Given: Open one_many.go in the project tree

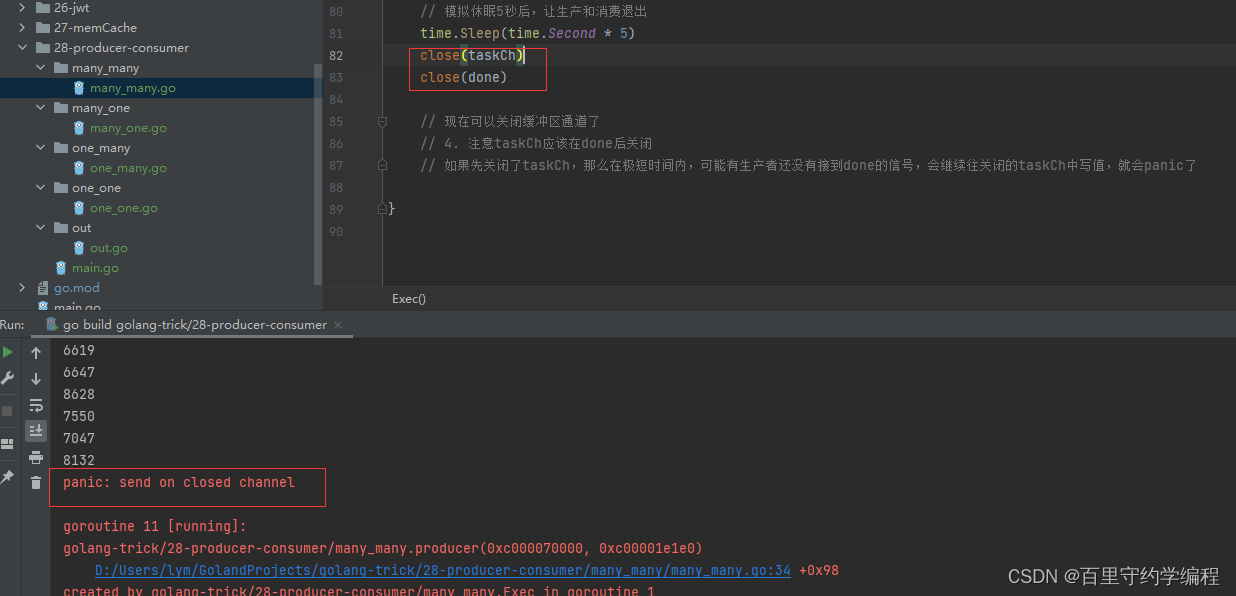Looking at the screenshot, I should point(128,168).
